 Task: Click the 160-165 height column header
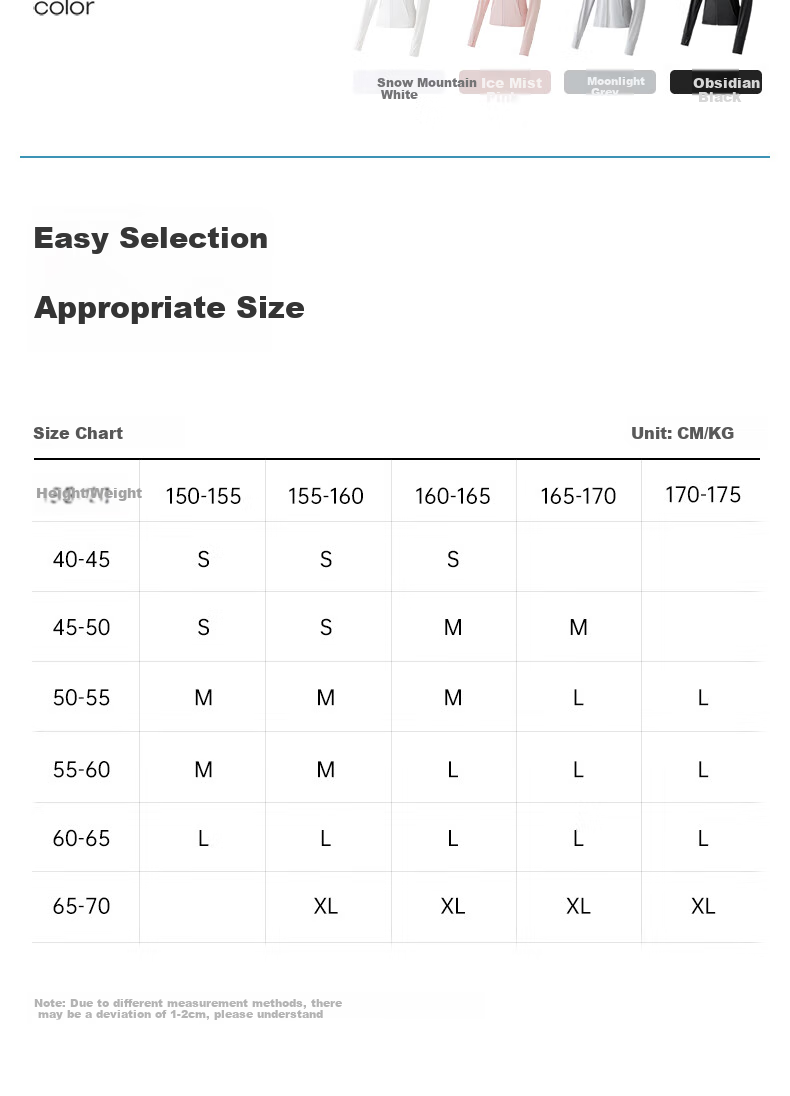point(453,496)
